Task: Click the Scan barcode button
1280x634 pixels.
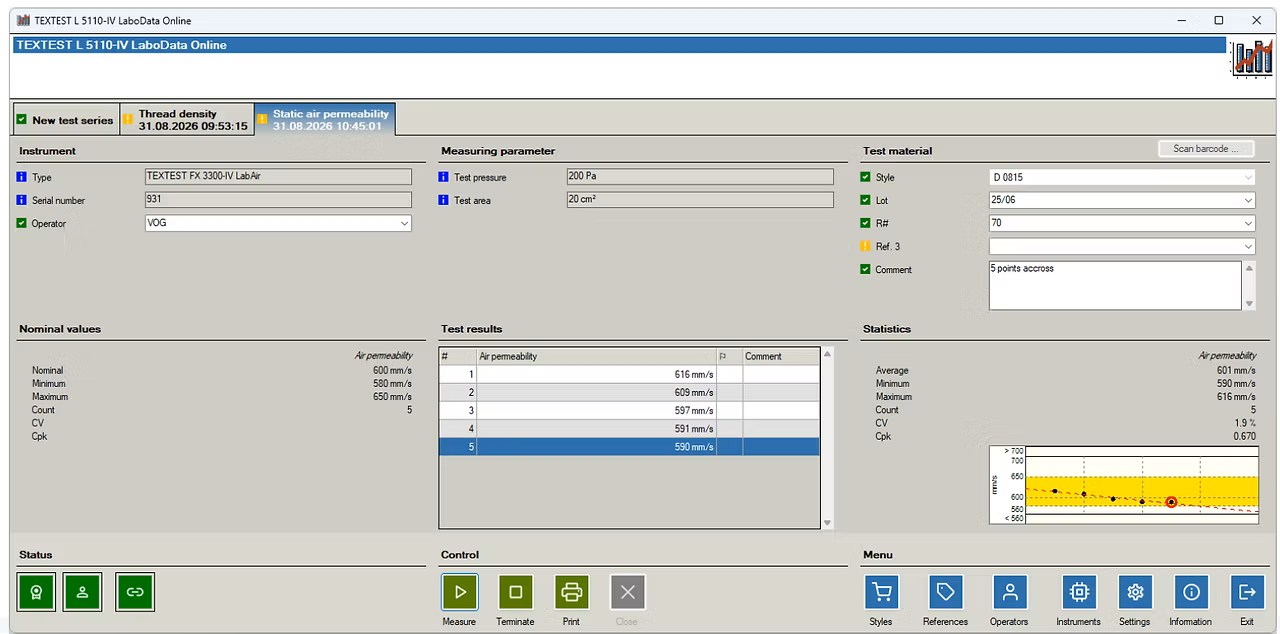Action: pos(1206,149)
